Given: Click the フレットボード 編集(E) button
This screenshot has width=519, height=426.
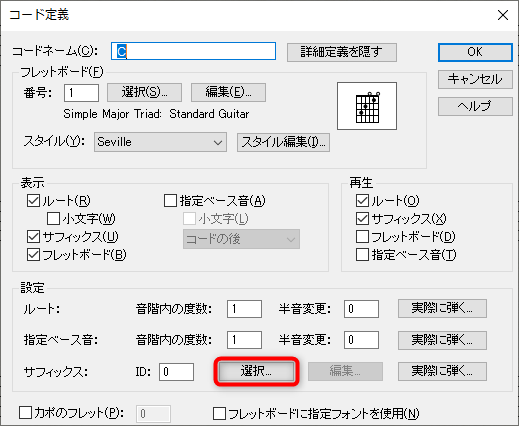Looking at the screenshot, I should point(228,92).
